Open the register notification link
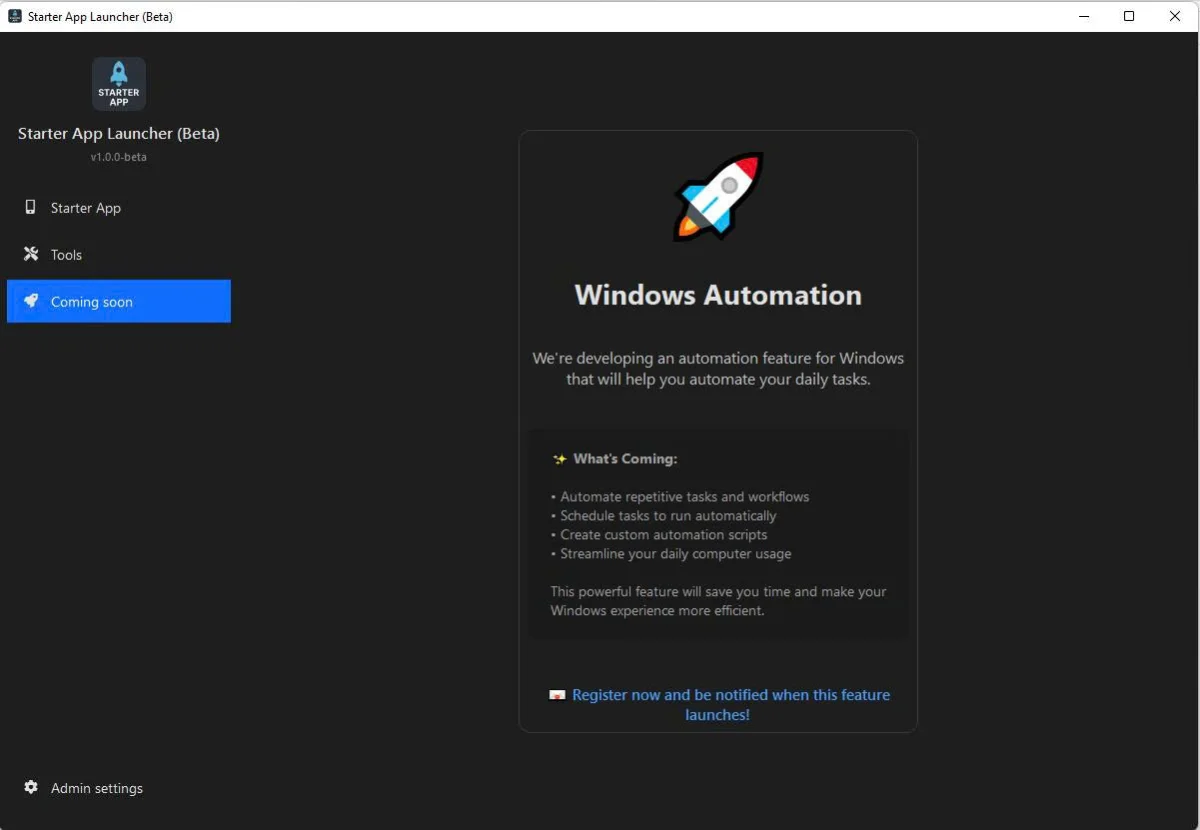The width and height of the screenshot is (1200, 830). click(x=730, y=694)
